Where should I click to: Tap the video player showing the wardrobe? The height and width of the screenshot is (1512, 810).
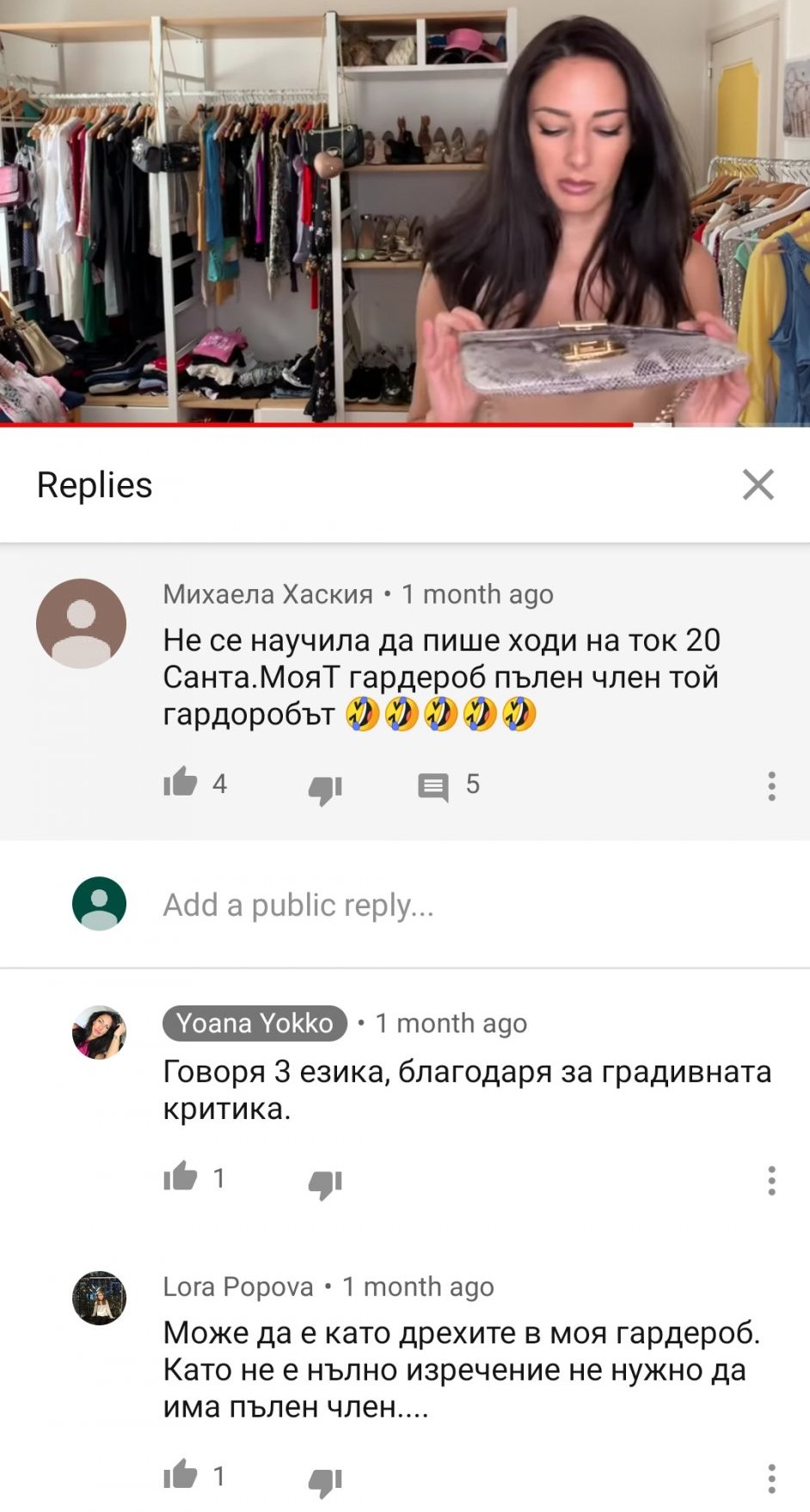[x=405, y=211]
